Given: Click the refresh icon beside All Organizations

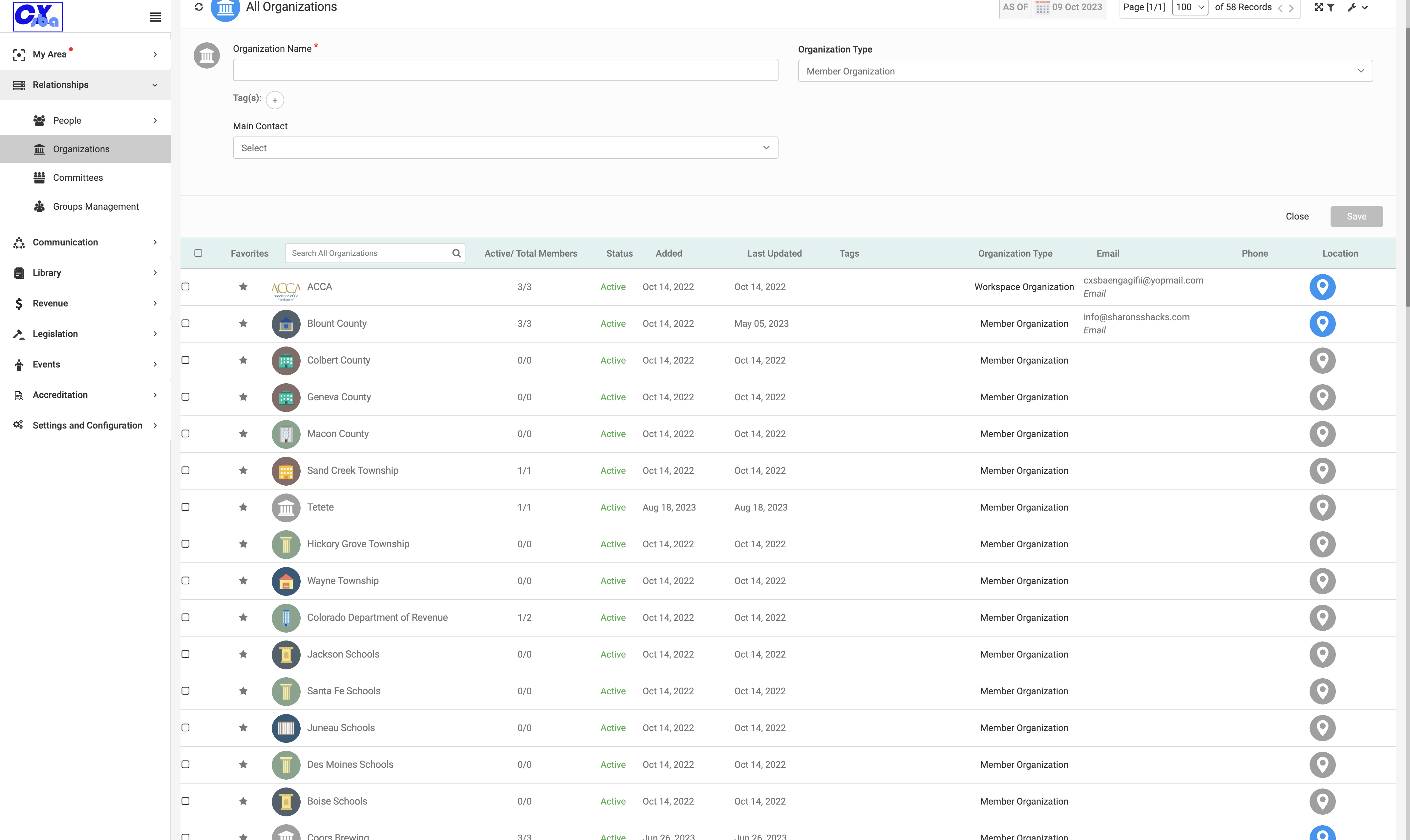Looking at the screenshot, I should point(199,7).
